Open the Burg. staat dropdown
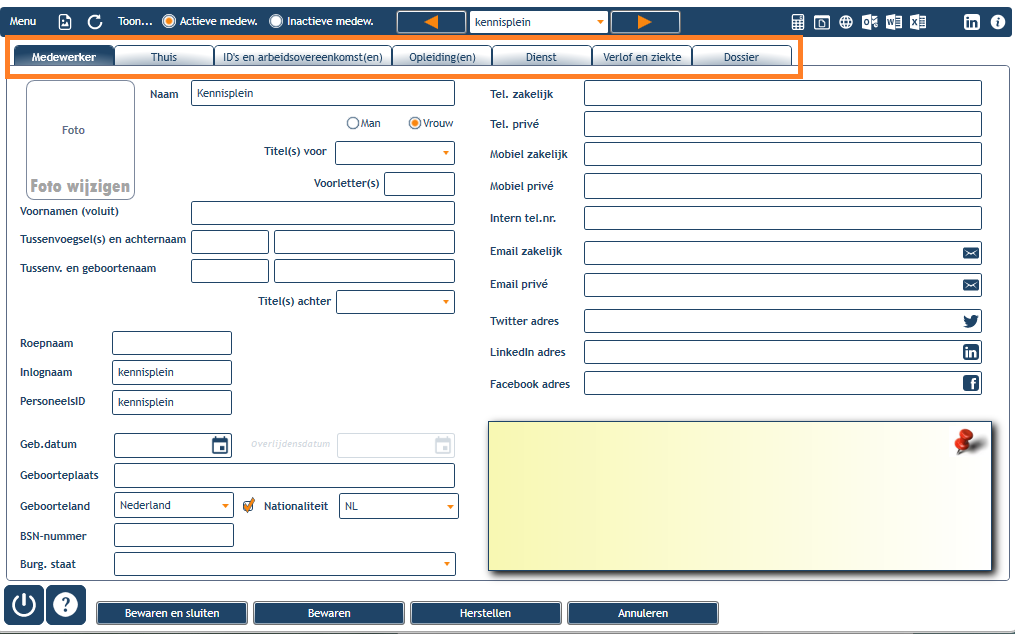 tap(285, 564)
